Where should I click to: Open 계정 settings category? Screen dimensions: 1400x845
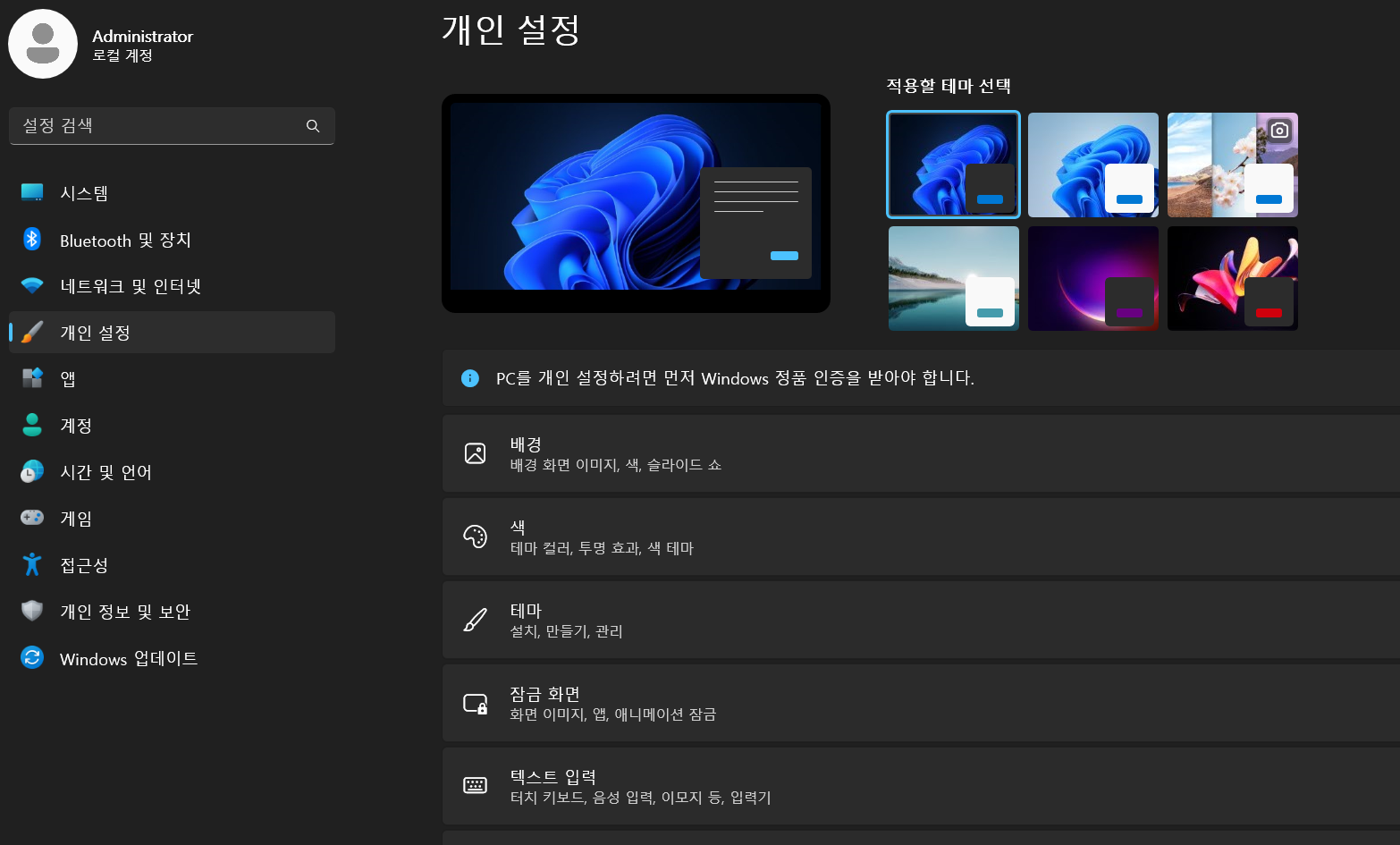(172, 426)
